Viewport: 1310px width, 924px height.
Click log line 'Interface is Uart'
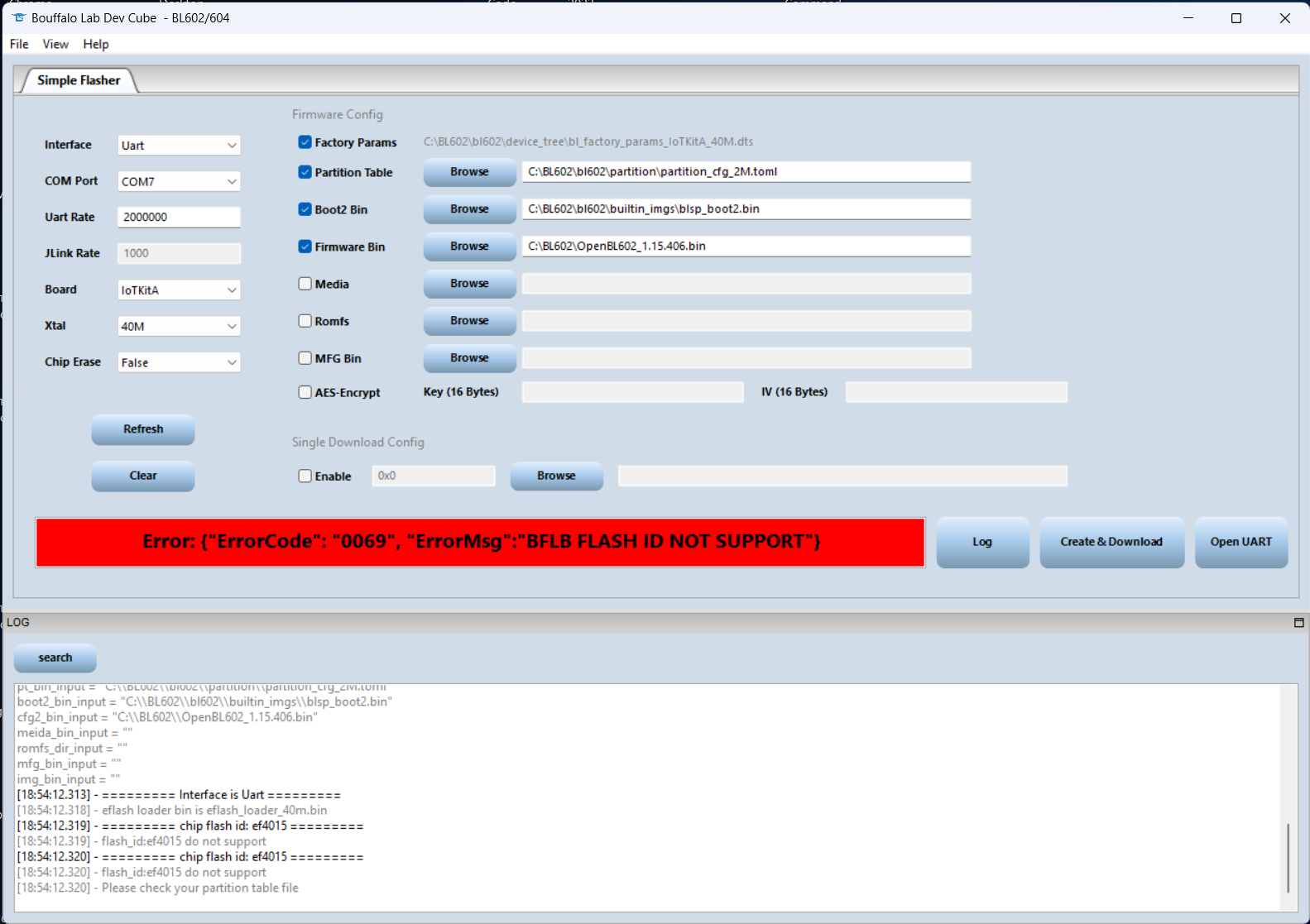(x=179, y=795)
